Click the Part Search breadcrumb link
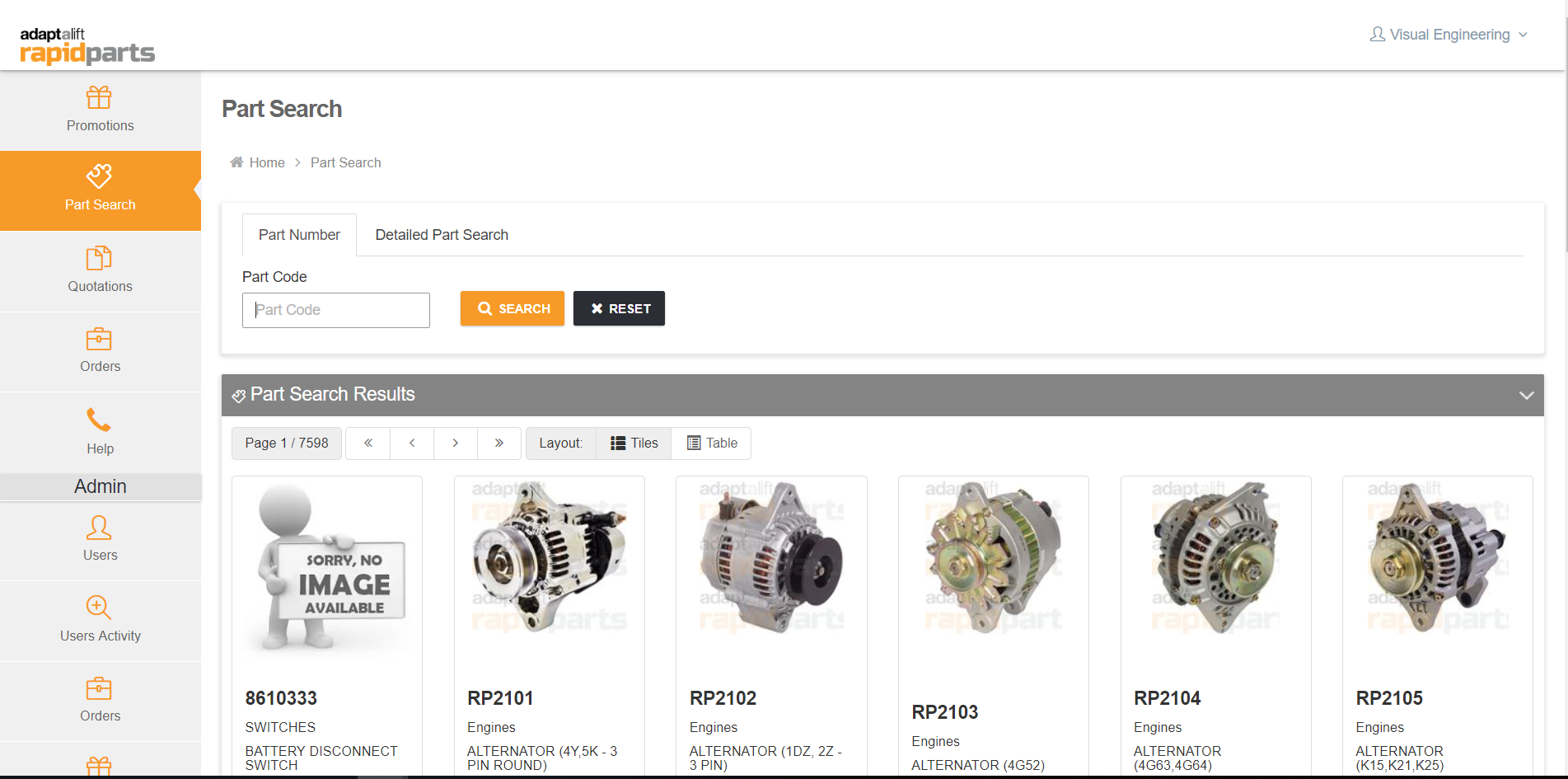 [x=346, y=162]
